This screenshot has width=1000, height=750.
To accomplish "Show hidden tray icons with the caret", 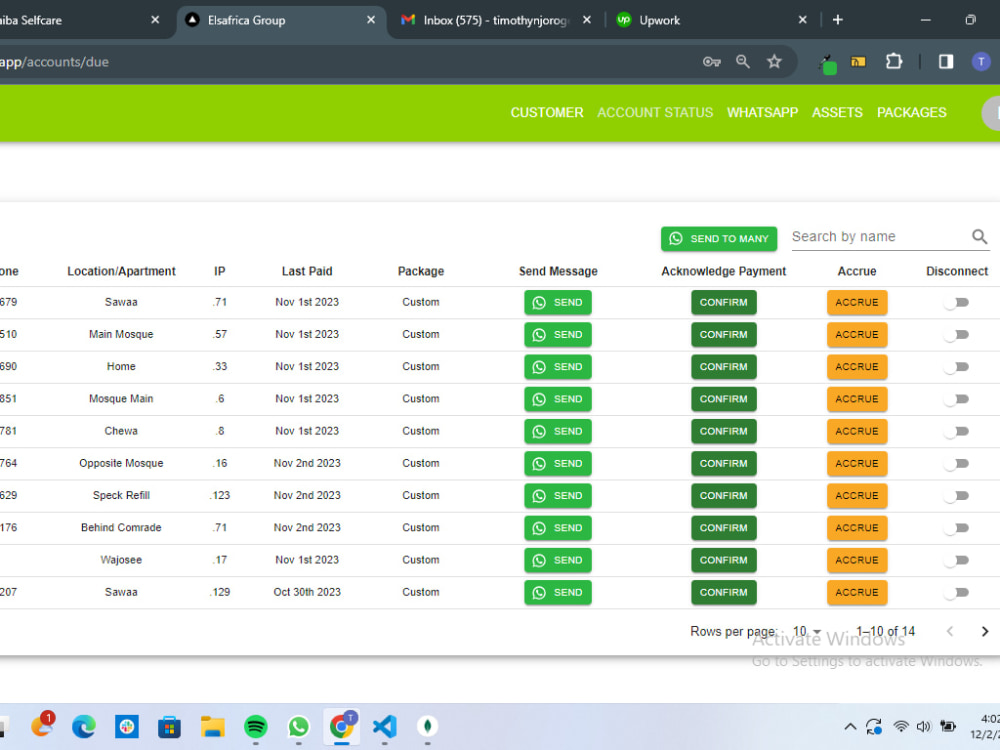I will point(850,726).
